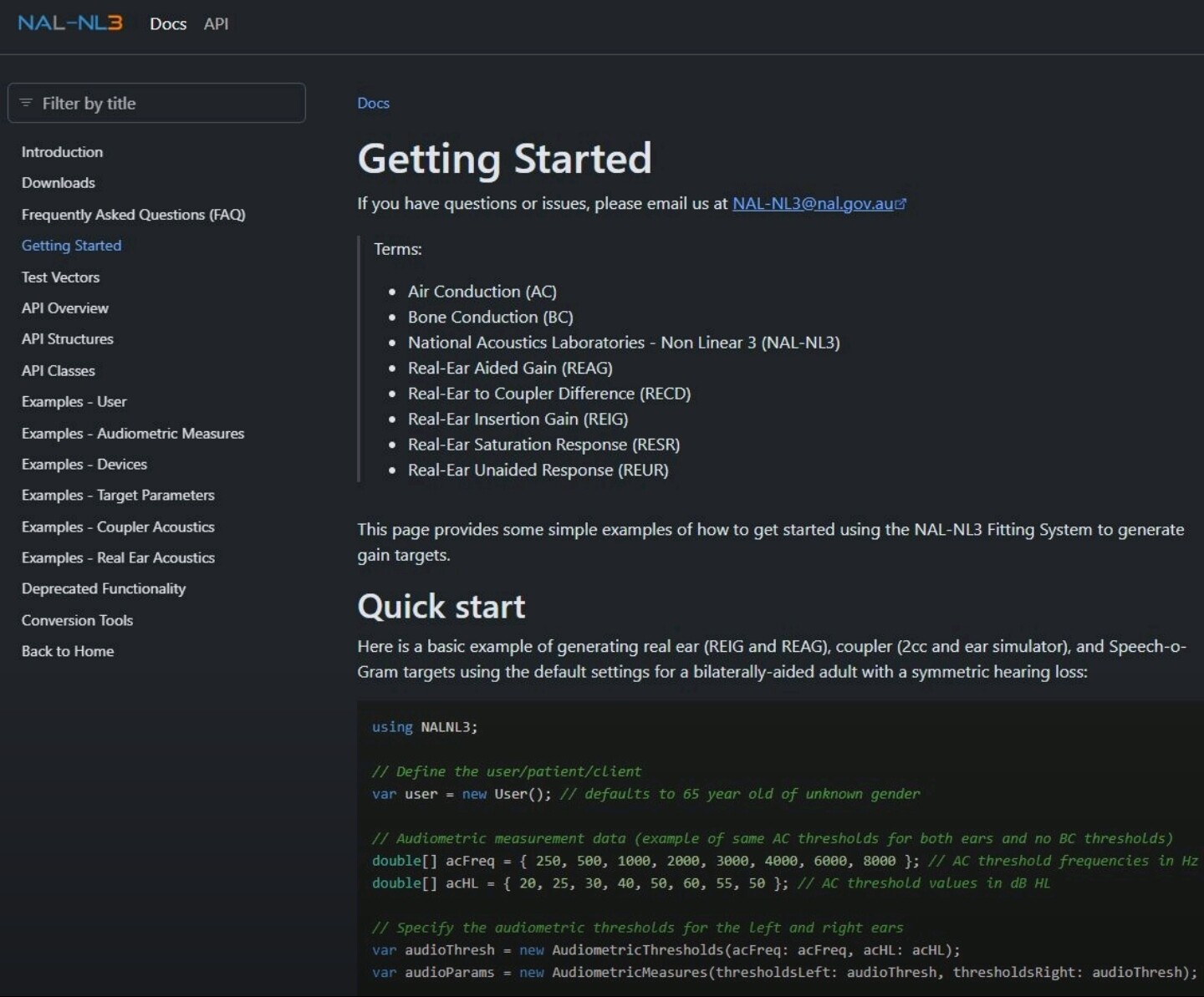Click 'National Acoustics Laboratories - Non Linear 3' item
Viewport: 1204px width, 997px height.
pos(624,343)
